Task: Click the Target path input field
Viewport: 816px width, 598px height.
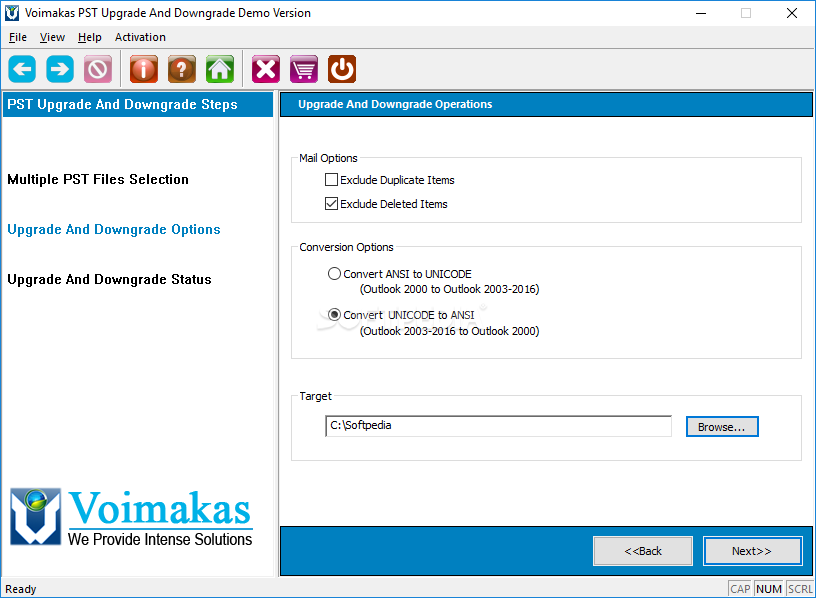Action: coord(498,426)
